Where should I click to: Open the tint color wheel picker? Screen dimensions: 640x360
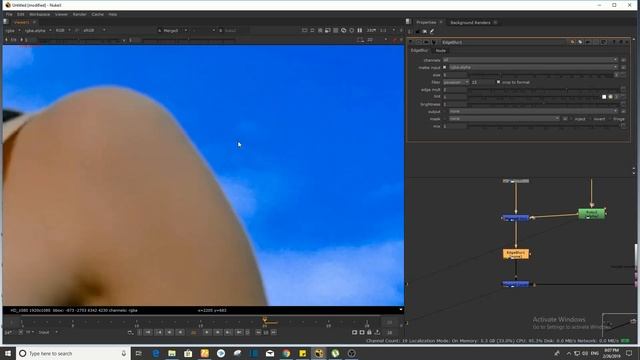(x=611, y=97)
